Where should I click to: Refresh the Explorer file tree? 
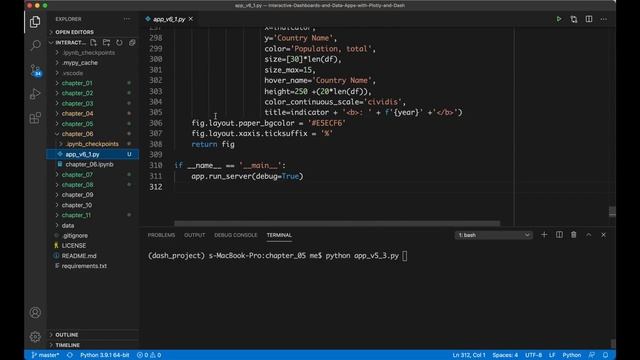pos(119,42)
